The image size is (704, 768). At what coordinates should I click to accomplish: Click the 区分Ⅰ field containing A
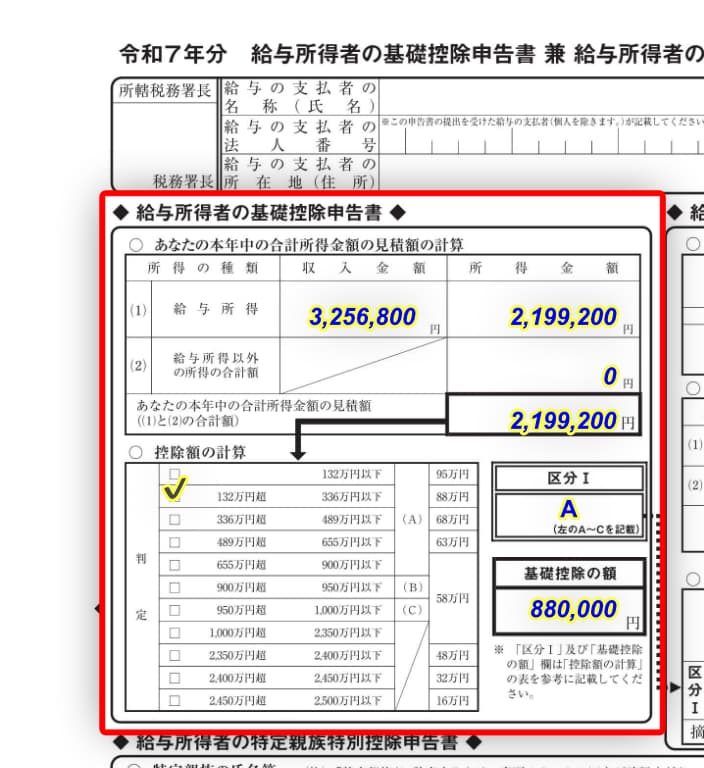tap(568, 515)
